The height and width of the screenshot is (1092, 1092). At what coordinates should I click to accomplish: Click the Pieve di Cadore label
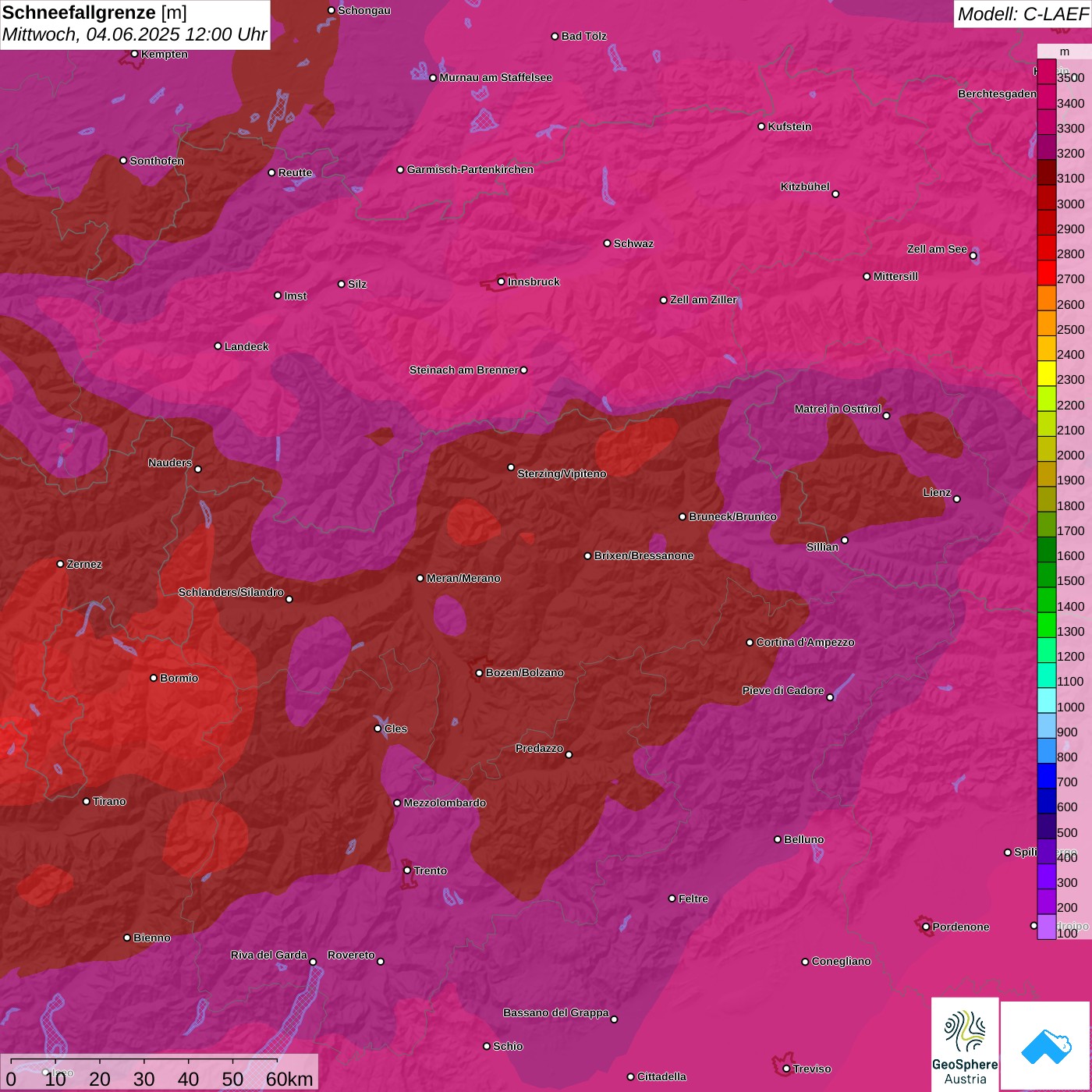pyautogui.click(x=783, y=690)
